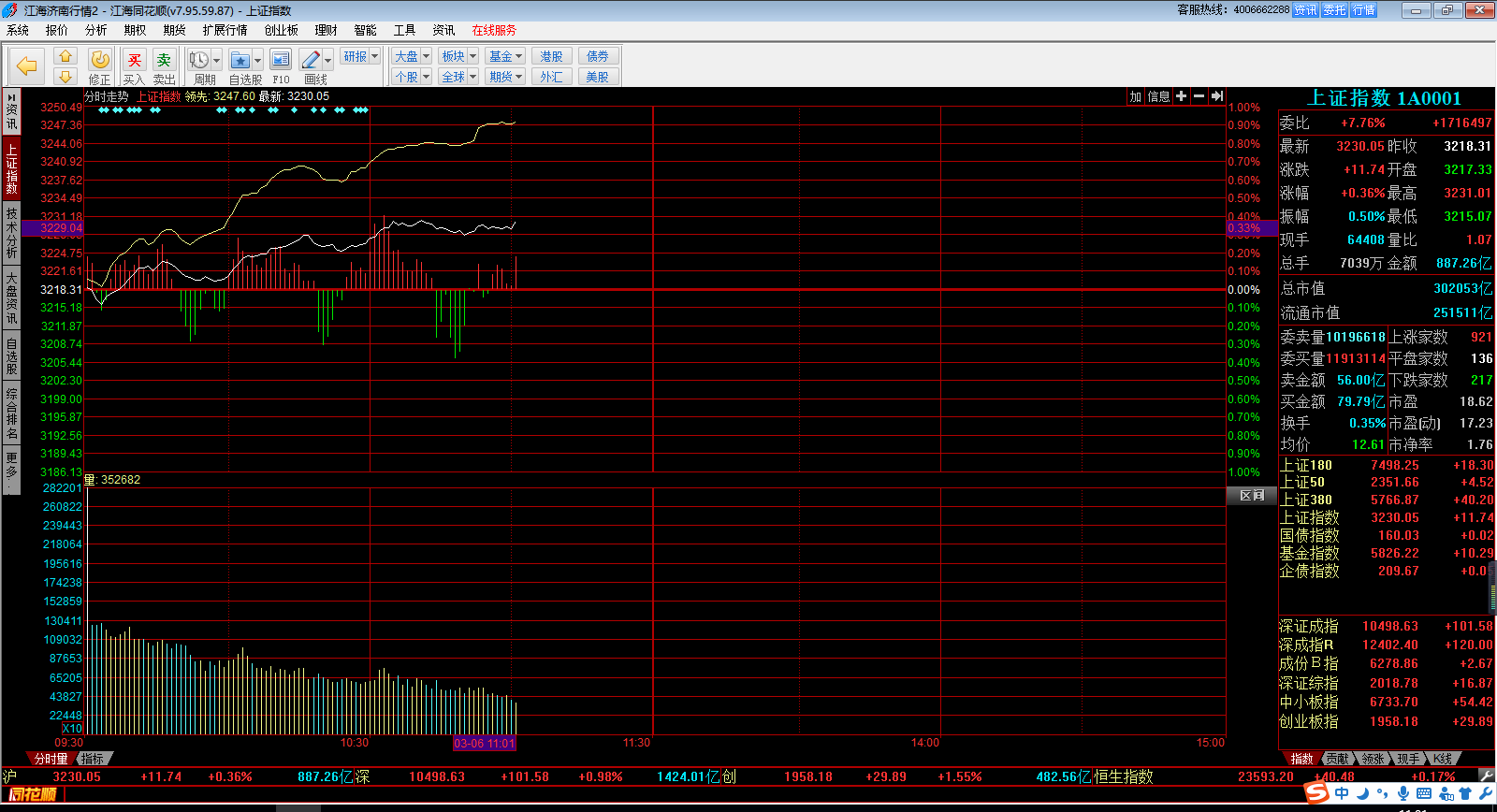The image size is (1497, 812).
Task: Click the yellow back arrow button
Action: pos(26,65)
